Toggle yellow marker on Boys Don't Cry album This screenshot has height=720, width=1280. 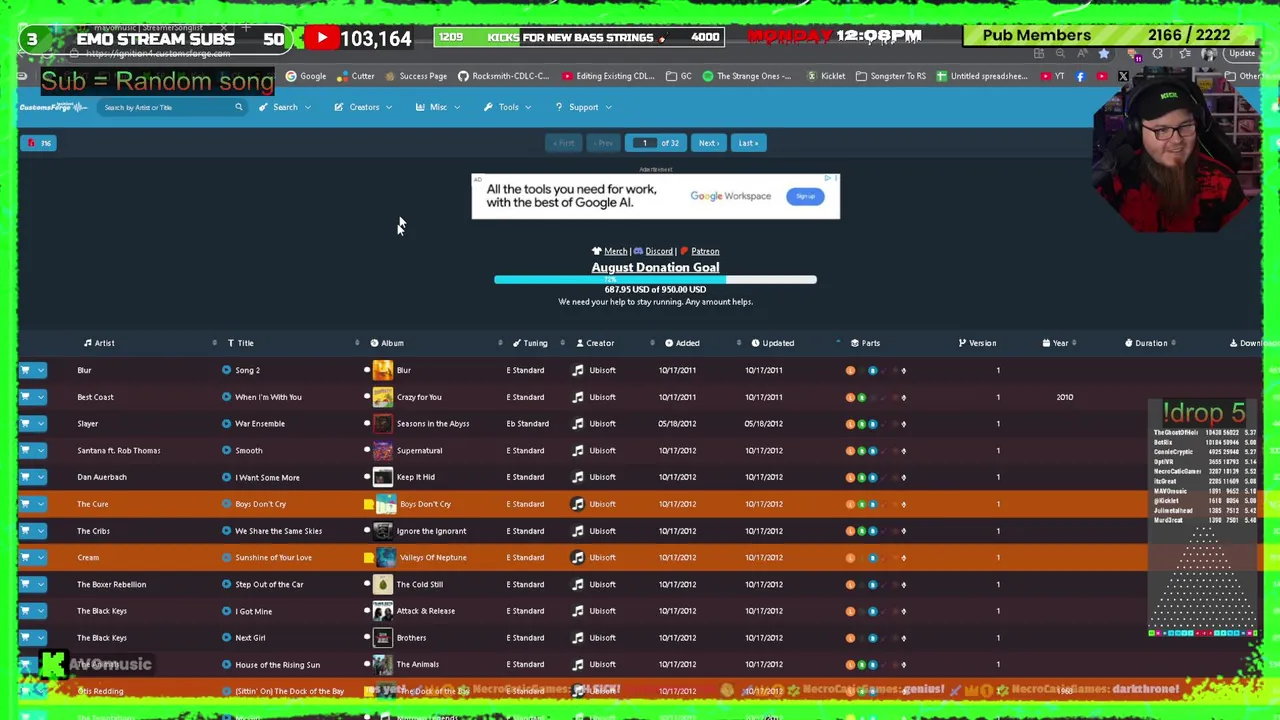368,504
